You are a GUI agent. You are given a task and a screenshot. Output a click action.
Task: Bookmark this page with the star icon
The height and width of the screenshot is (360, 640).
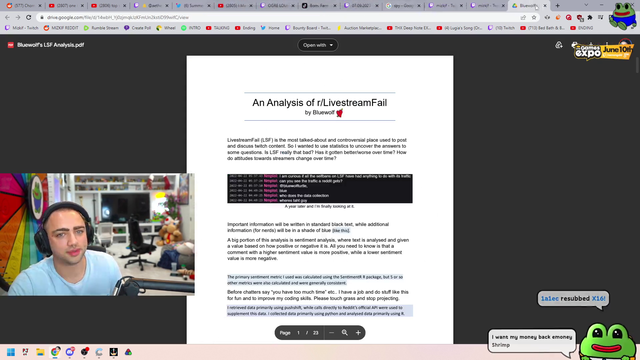(534, 18)
